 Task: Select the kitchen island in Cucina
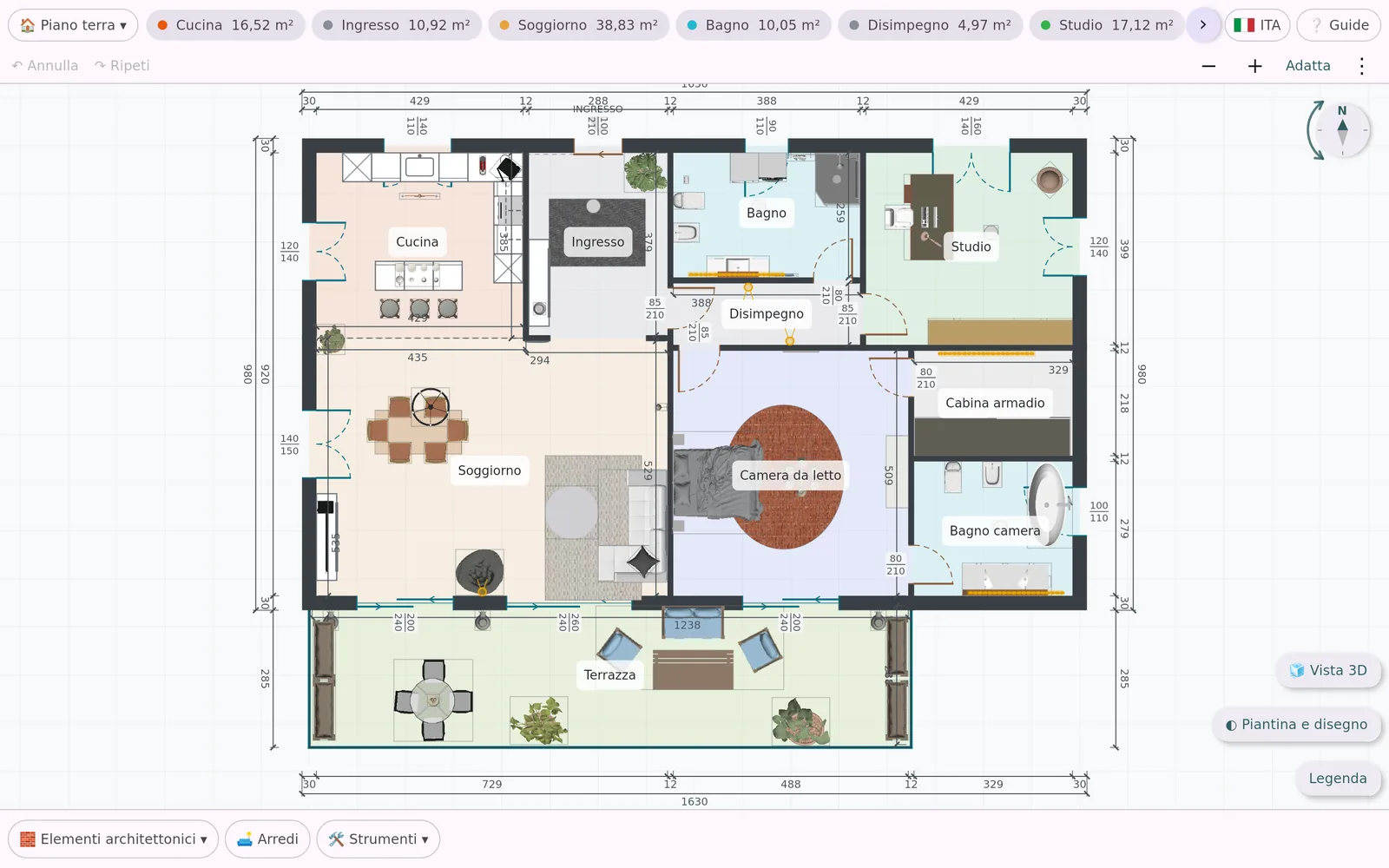418,276
